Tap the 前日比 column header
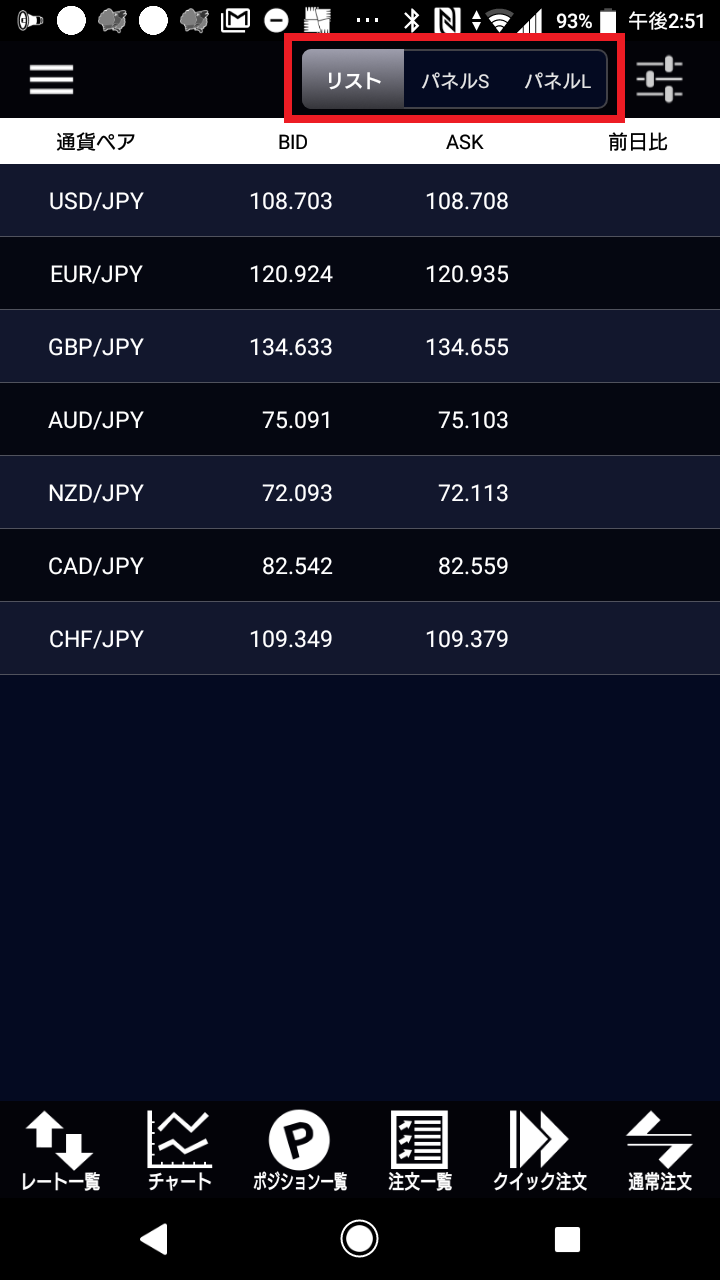The width and height of the screenshot is (720, 1280). coord(637,142)
